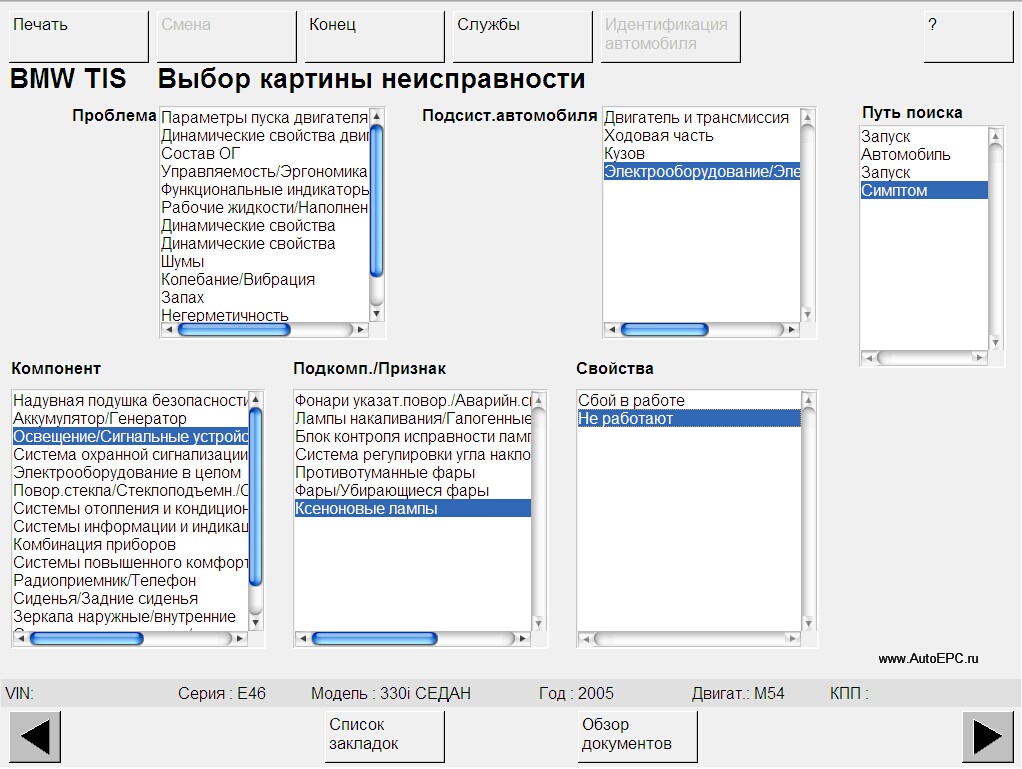Select Не работают property
Viewport: 1022px width, 769px height.
[x=689, y=419]
